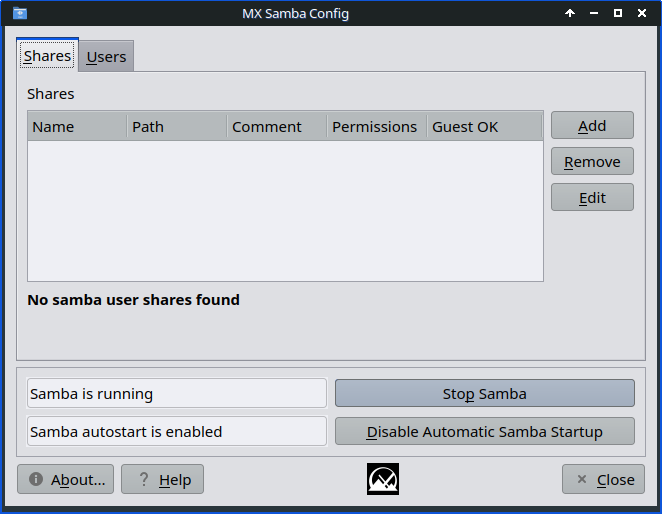The height and width of the screenshot is (514, 662).
Task: Click the Path column header
Action: tap(177, 126)
